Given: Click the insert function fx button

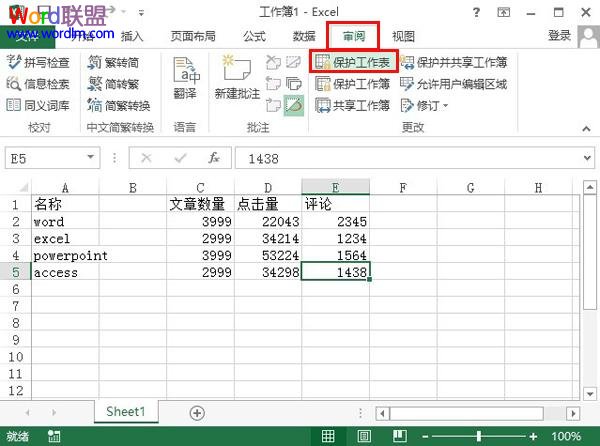Looking at the screenshot, I should click(x=214, y=158).
